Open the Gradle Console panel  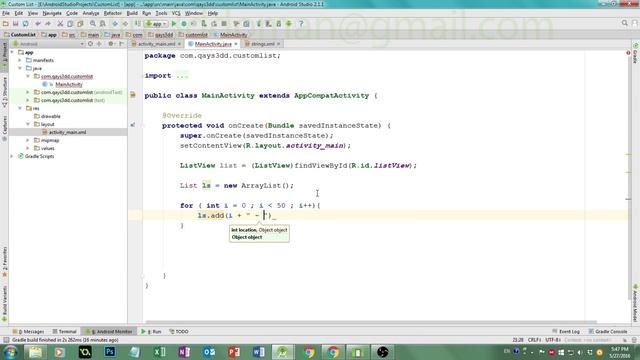(x=608, y=331)
